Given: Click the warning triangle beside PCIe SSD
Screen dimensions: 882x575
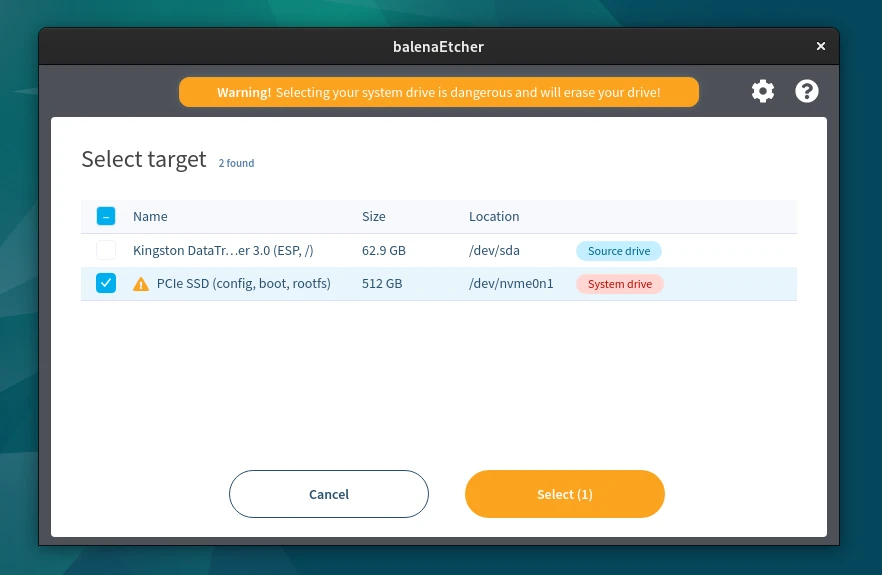Looking at the screenshot, I should point(141,284).
